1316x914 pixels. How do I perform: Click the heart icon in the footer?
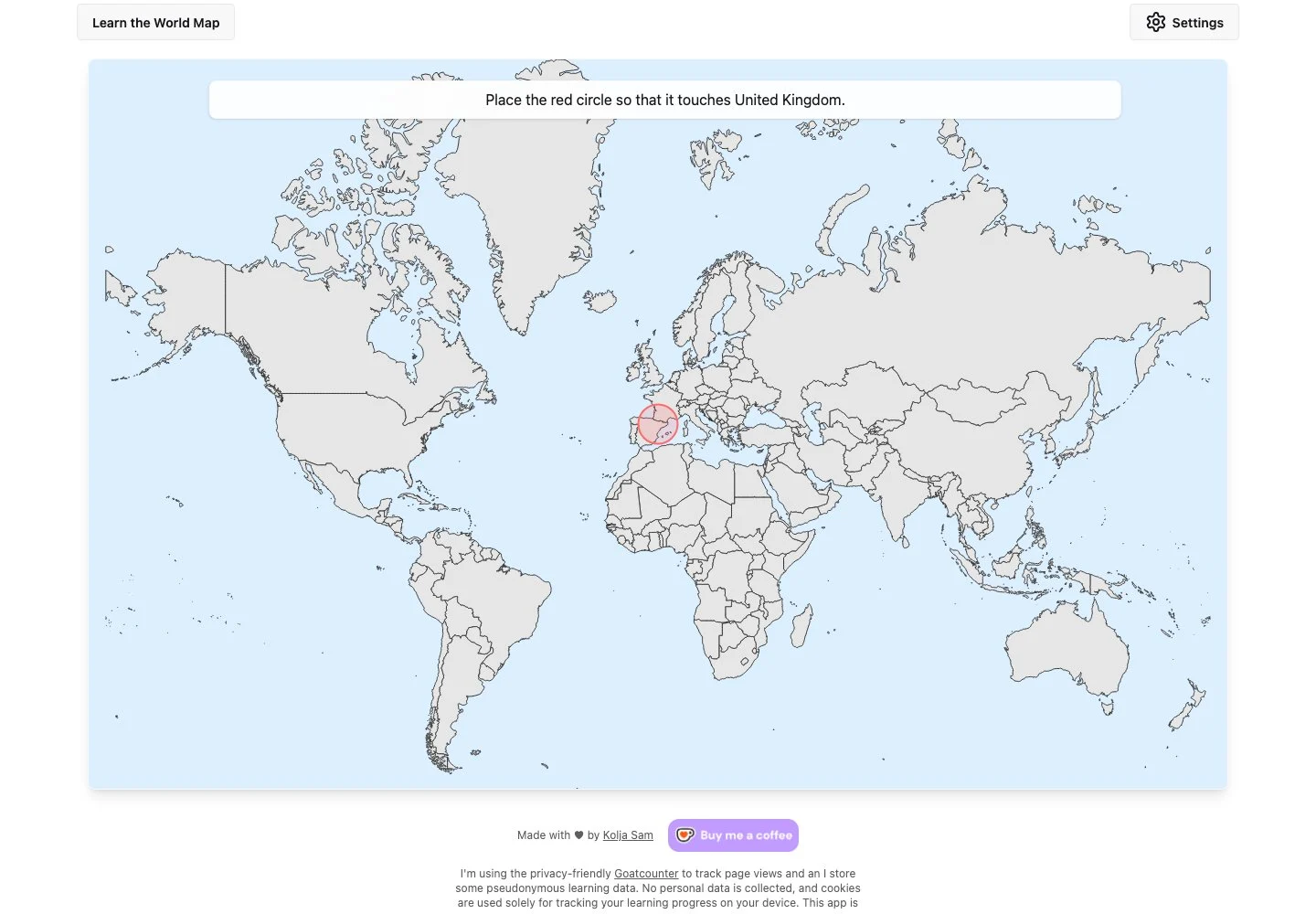pyautogui.click(x=578, y=835)
